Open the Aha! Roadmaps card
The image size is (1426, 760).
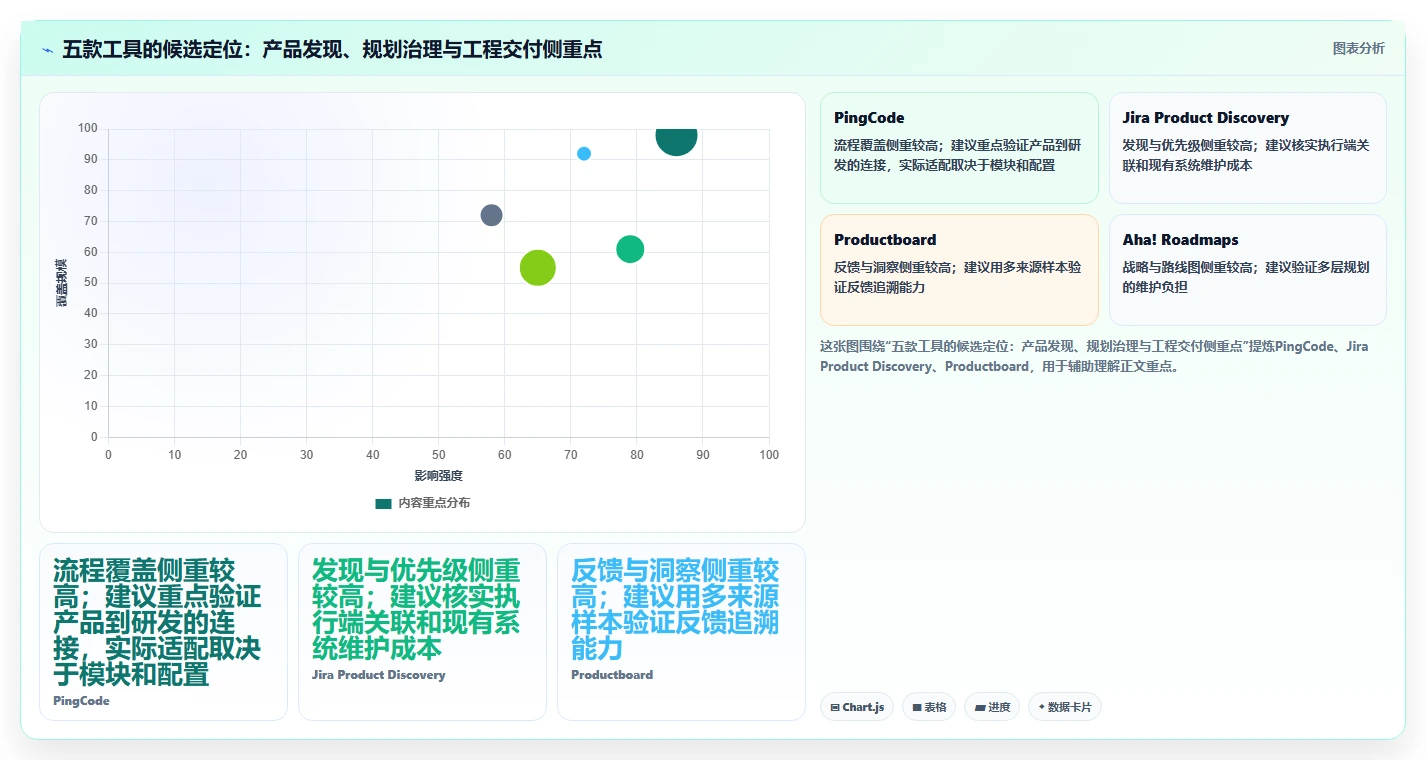click(1247, 270)
